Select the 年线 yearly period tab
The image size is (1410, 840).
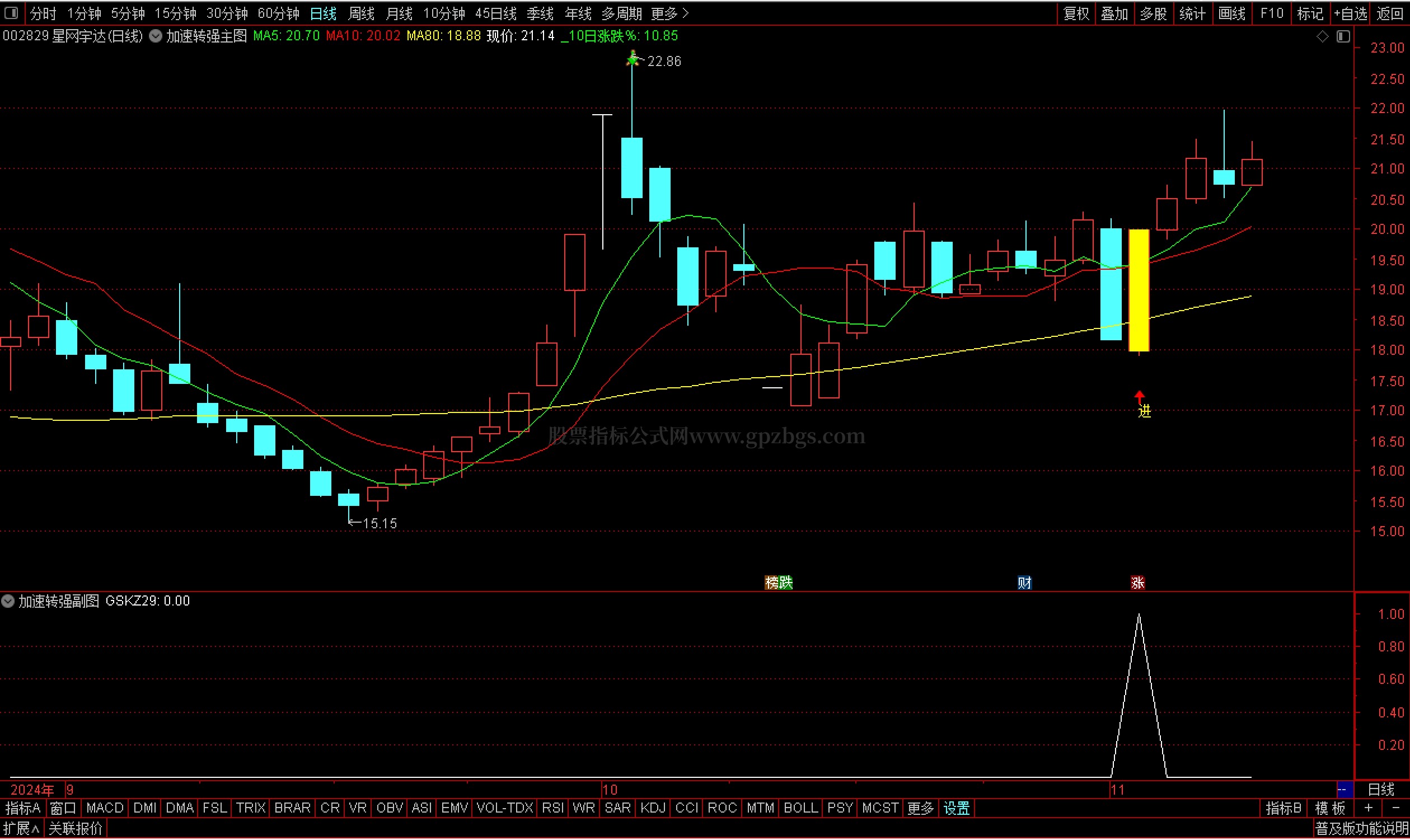[x=578, y=13]
